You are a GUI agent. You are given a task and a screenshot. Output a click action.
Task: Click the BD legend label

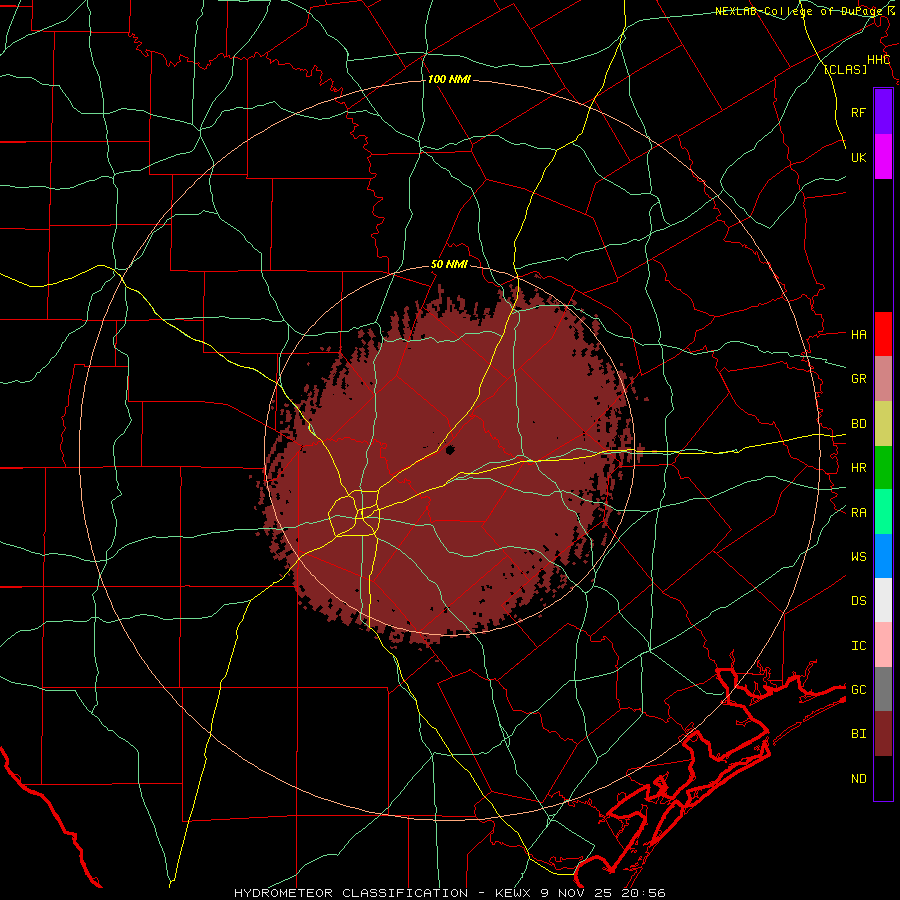(x=858, y=424)
